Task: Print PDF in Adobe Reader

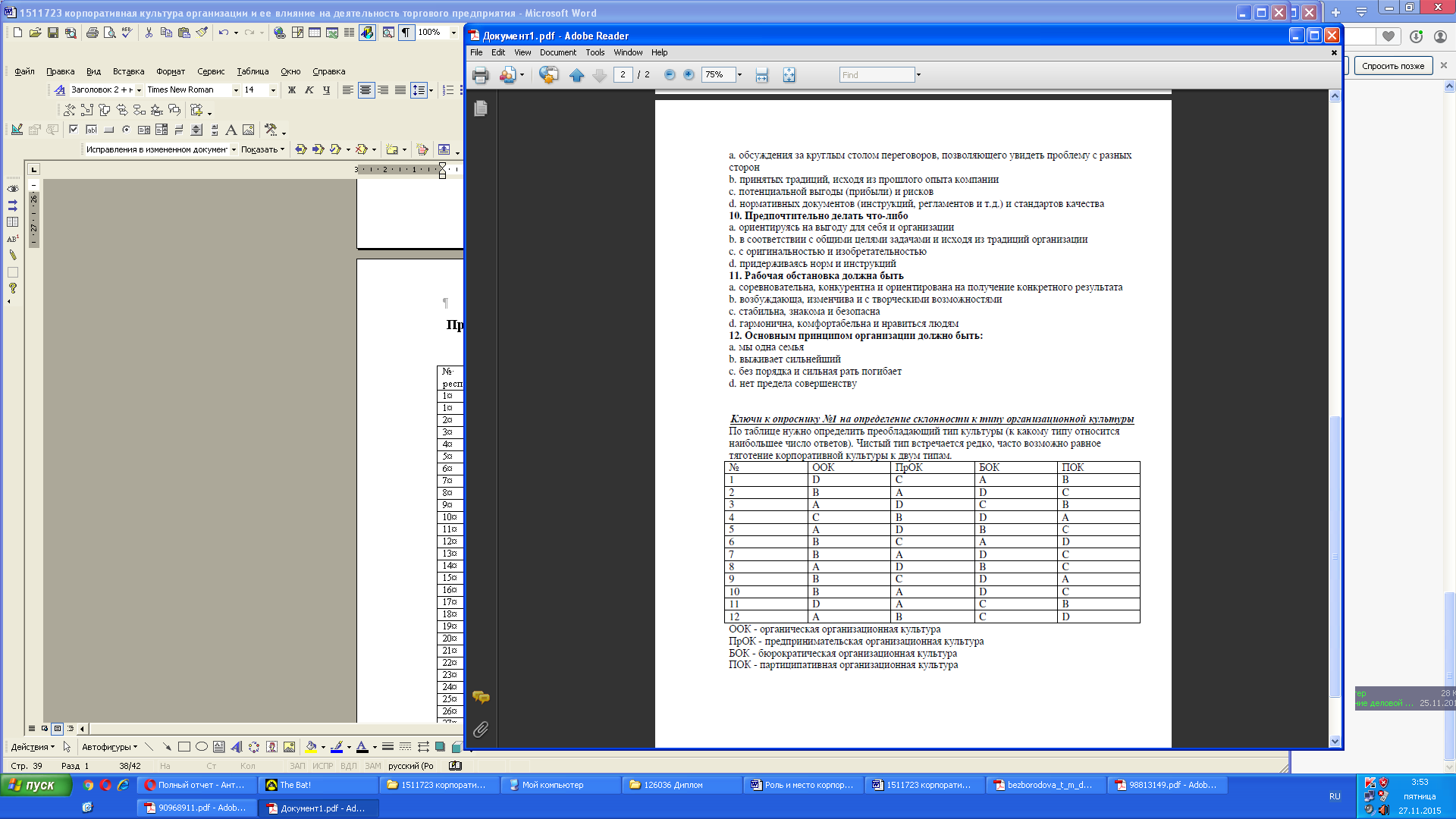Action: coord(480,75)
